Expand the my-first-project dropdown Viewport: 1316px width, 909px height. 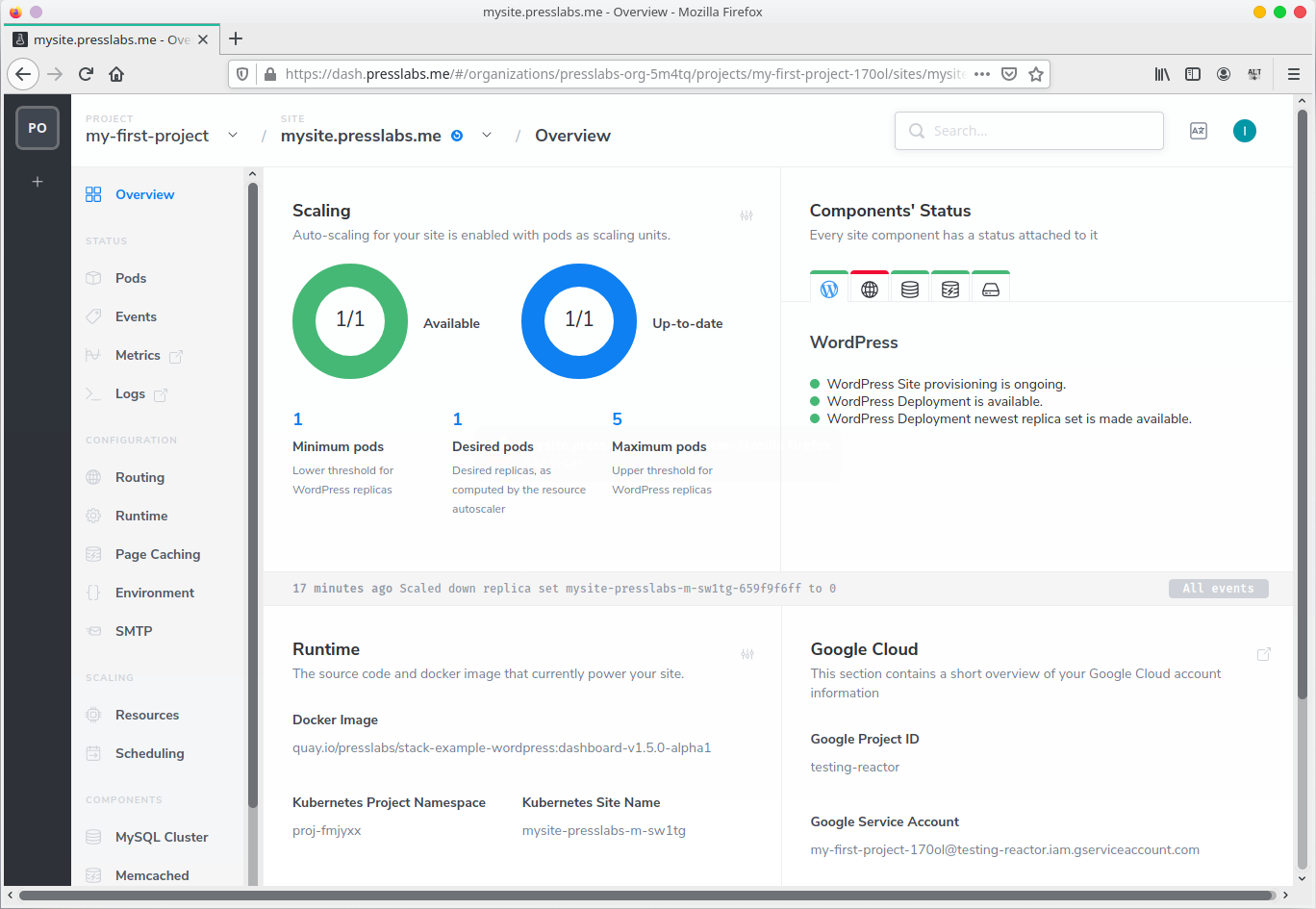click(233, 136)
